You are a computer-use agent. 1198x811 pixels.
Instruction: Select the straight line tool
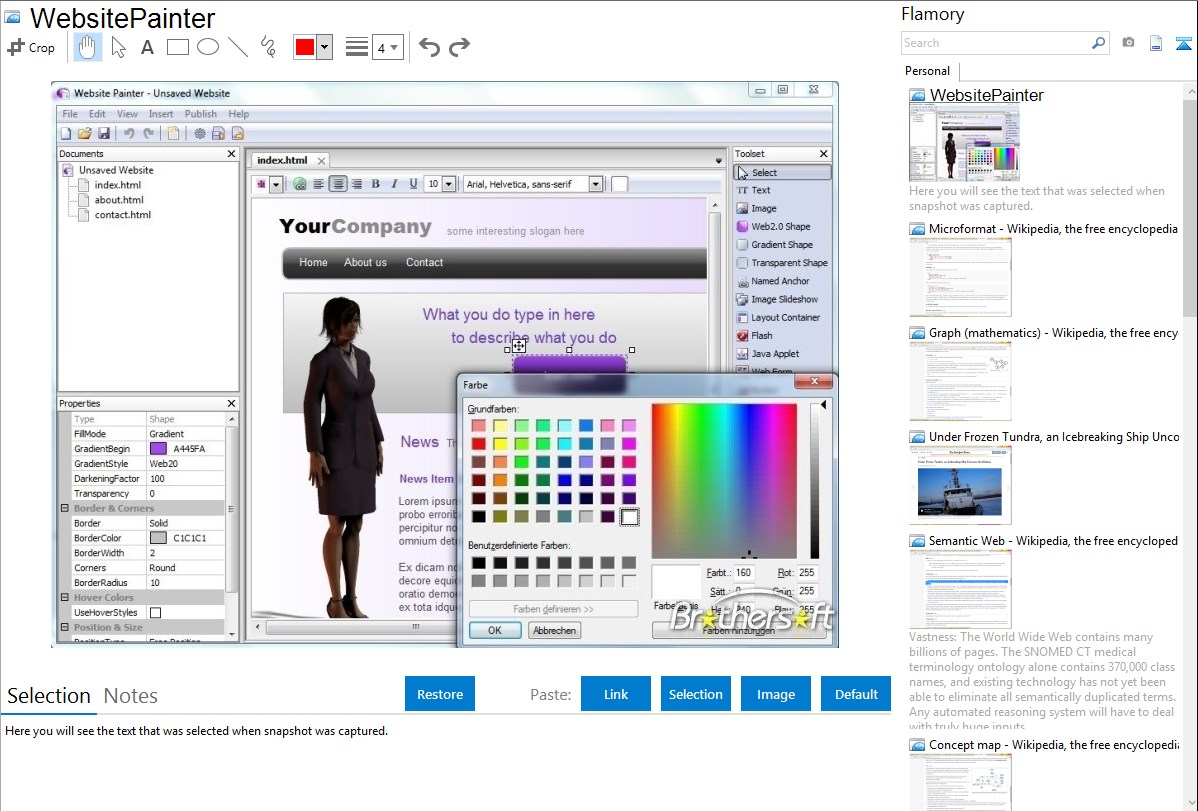tap(238, 47)
